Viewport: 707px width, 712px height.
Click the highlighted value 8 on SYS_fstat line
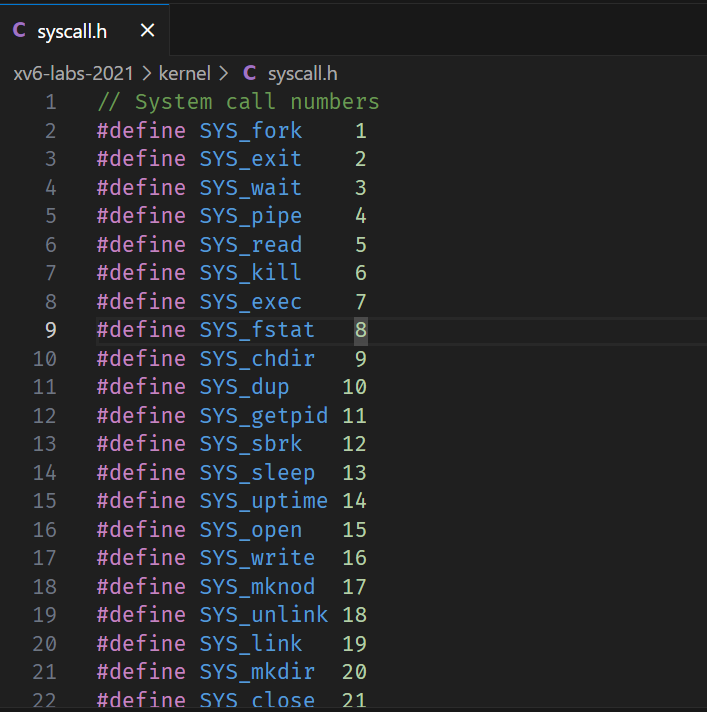[x=361, y=330]
